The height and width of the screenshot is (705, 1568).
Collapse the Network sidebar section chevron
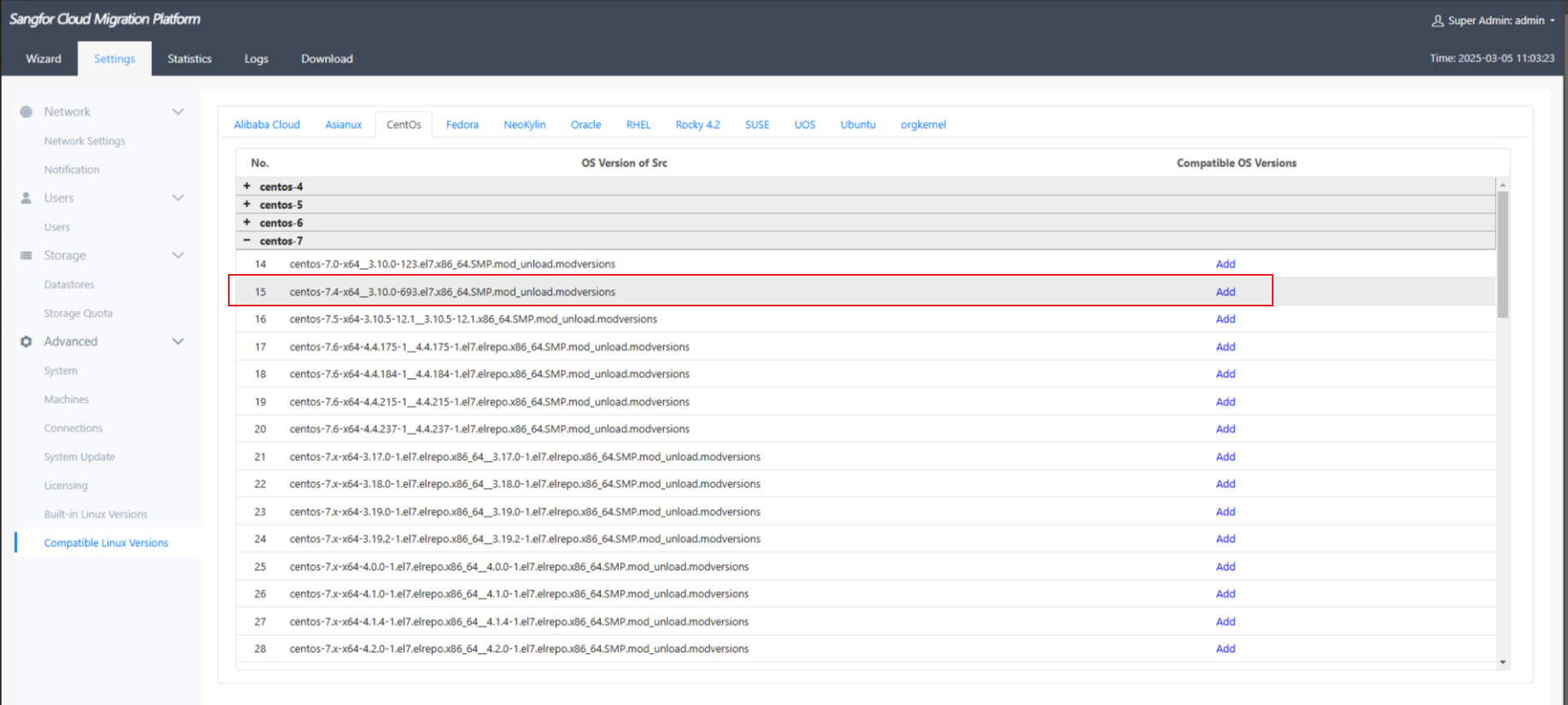(178, 112)
